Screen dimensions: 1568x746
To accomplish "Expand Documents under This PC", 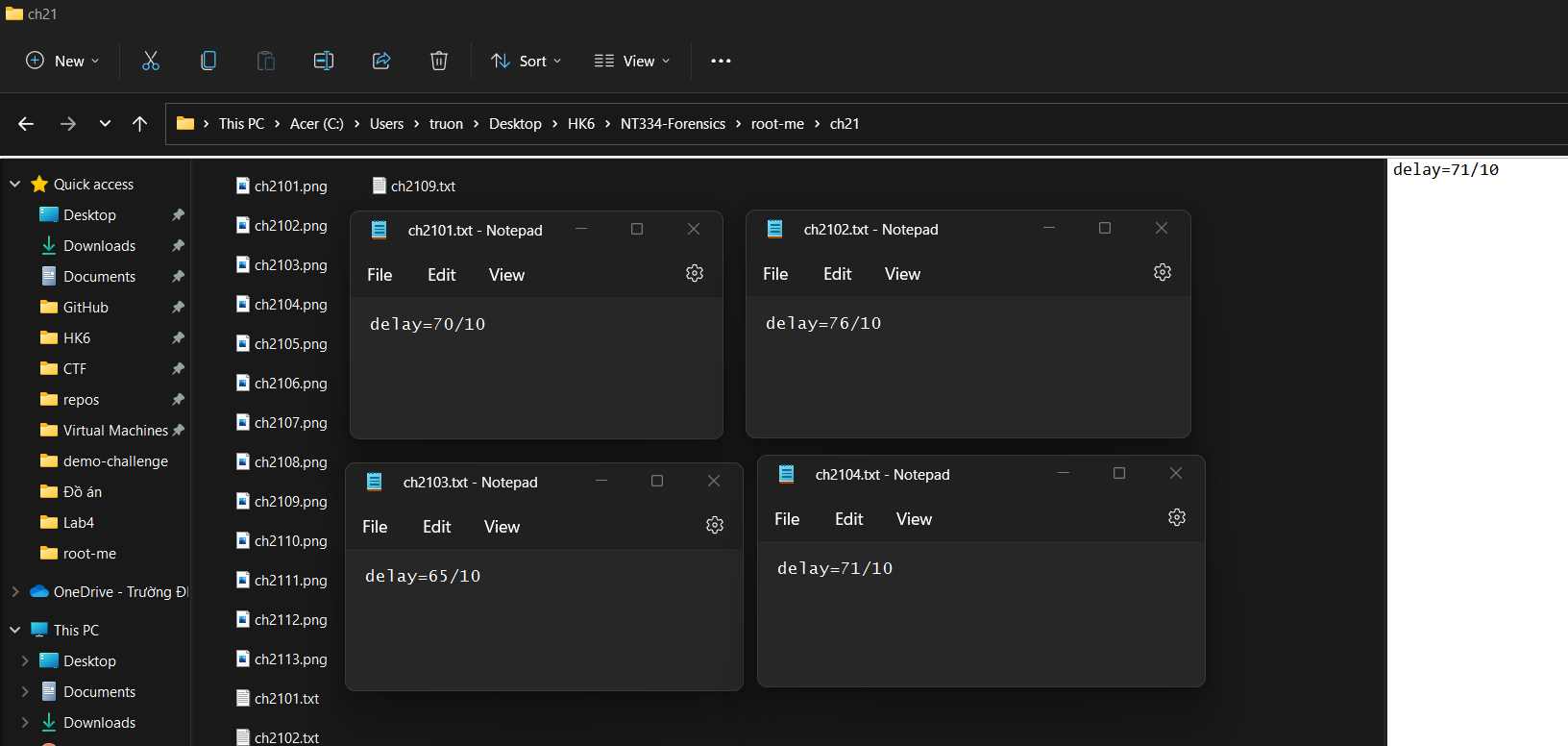I will click(x=25, y=691).
